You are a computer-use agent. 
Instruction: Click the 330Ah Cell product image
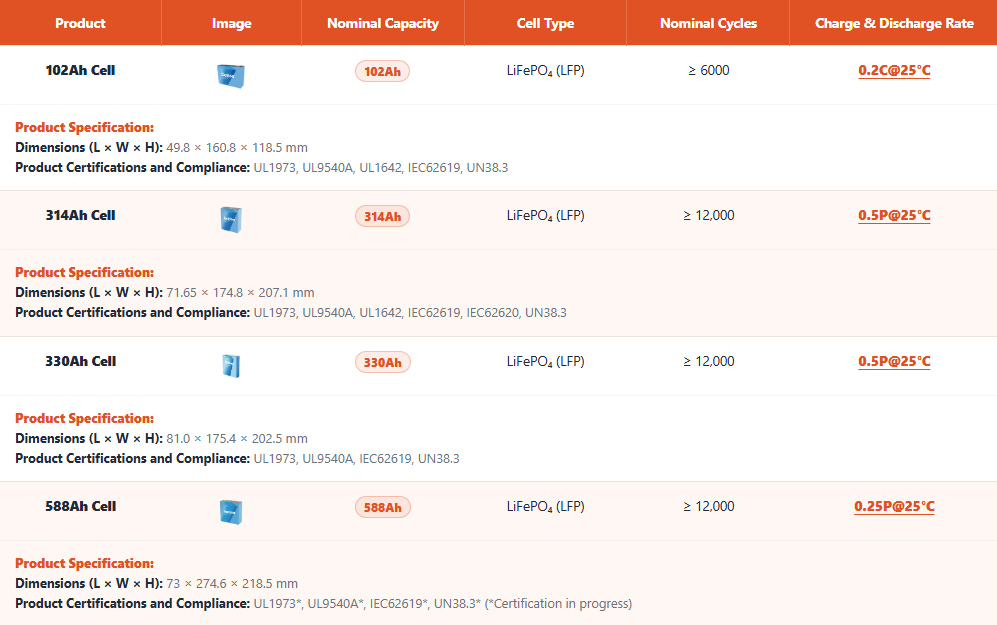[231, 366]
